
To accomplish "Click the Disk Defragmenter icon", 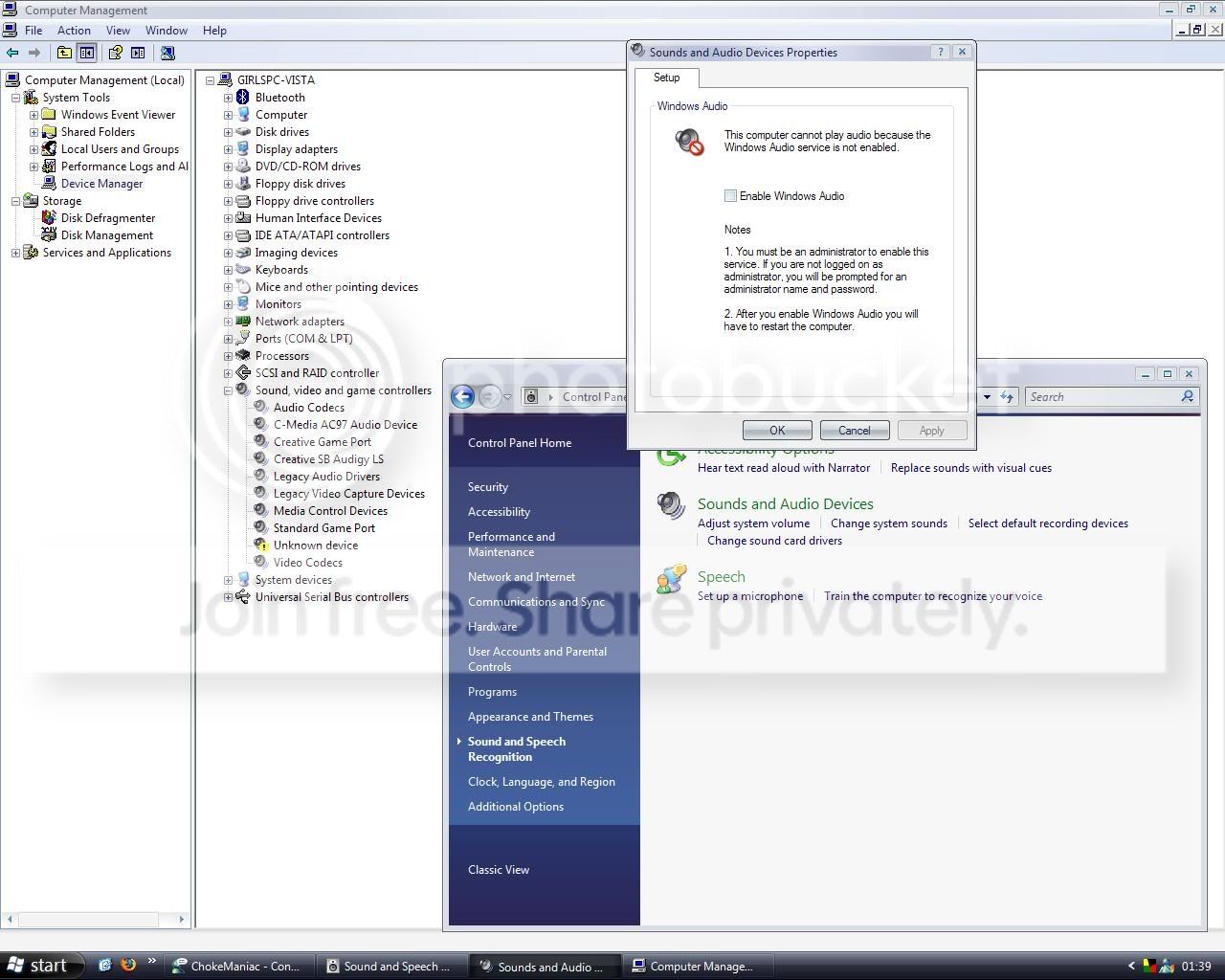I will (49, 218).
